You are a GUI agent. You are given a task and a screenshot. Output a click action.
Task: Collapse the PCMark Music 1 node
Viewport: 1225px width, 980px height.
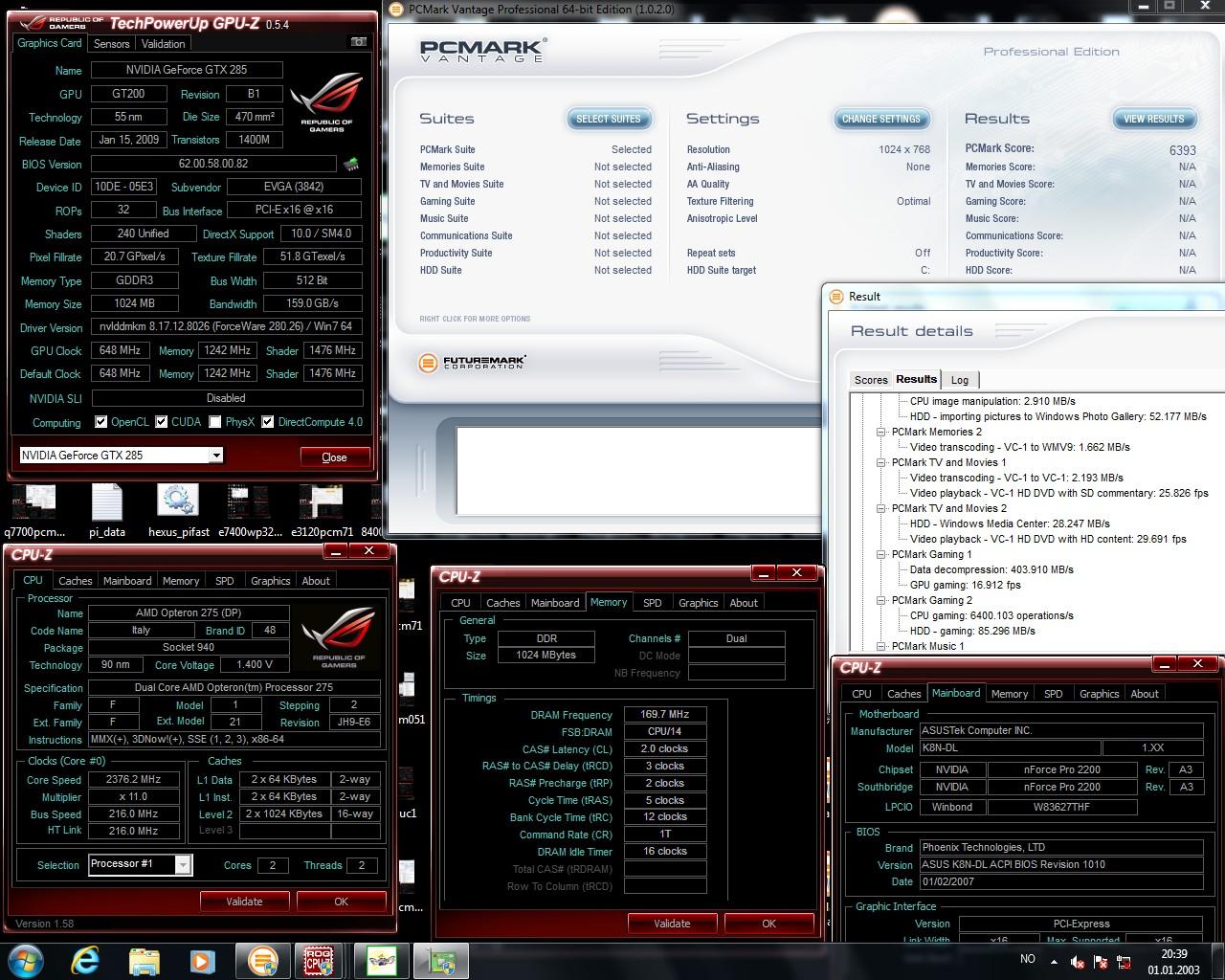click(x=881, y=646)
